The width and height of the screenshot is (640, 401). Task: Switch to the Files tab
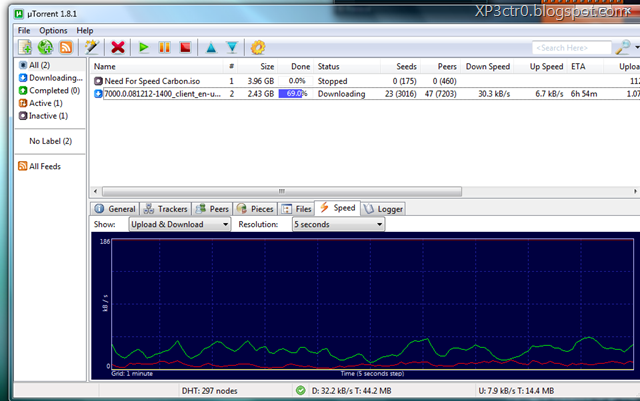296,209
